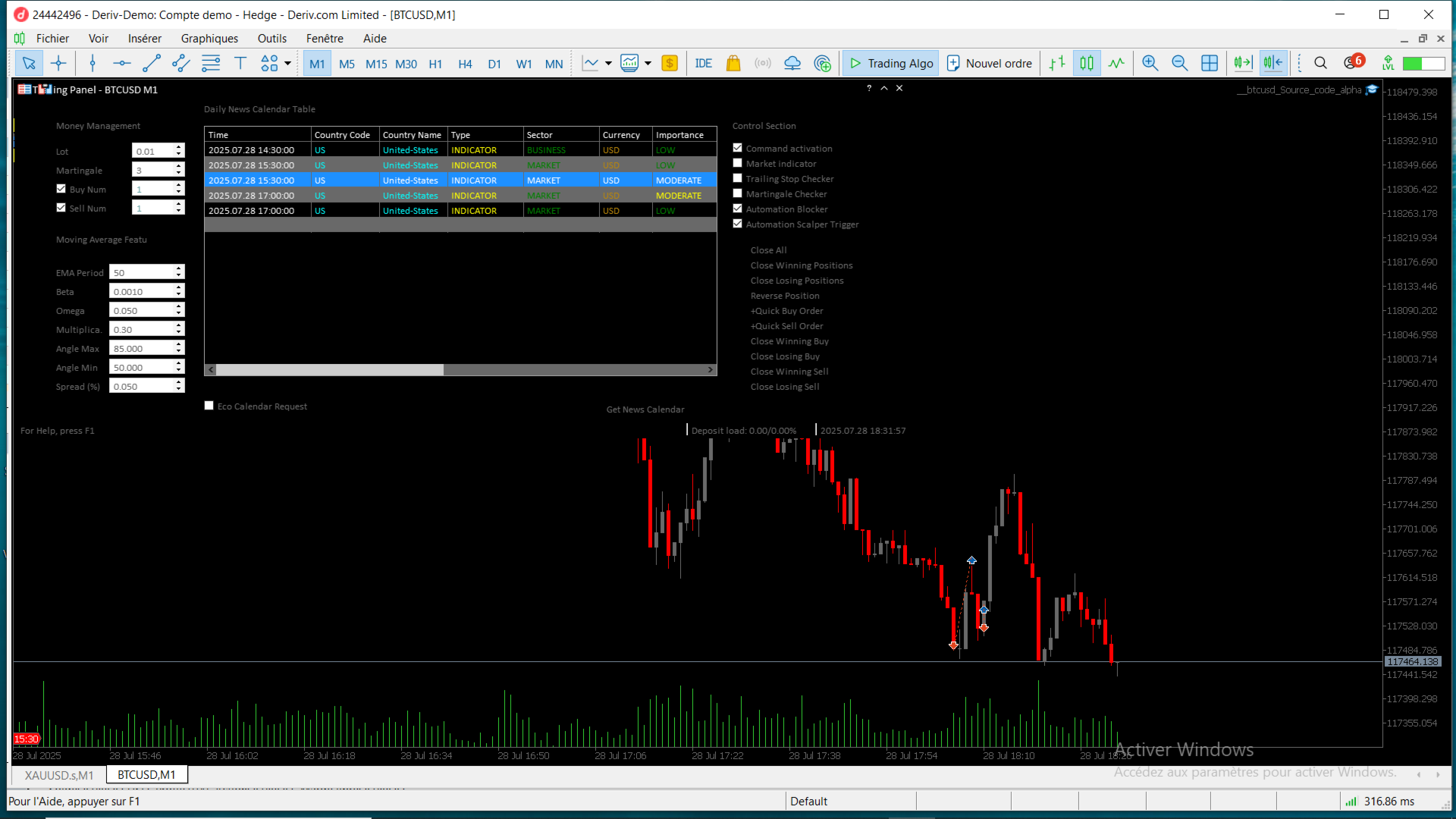This screenshot has height=819, width=1456.
Task: Select the Text label tool
Action: [240, 64]
